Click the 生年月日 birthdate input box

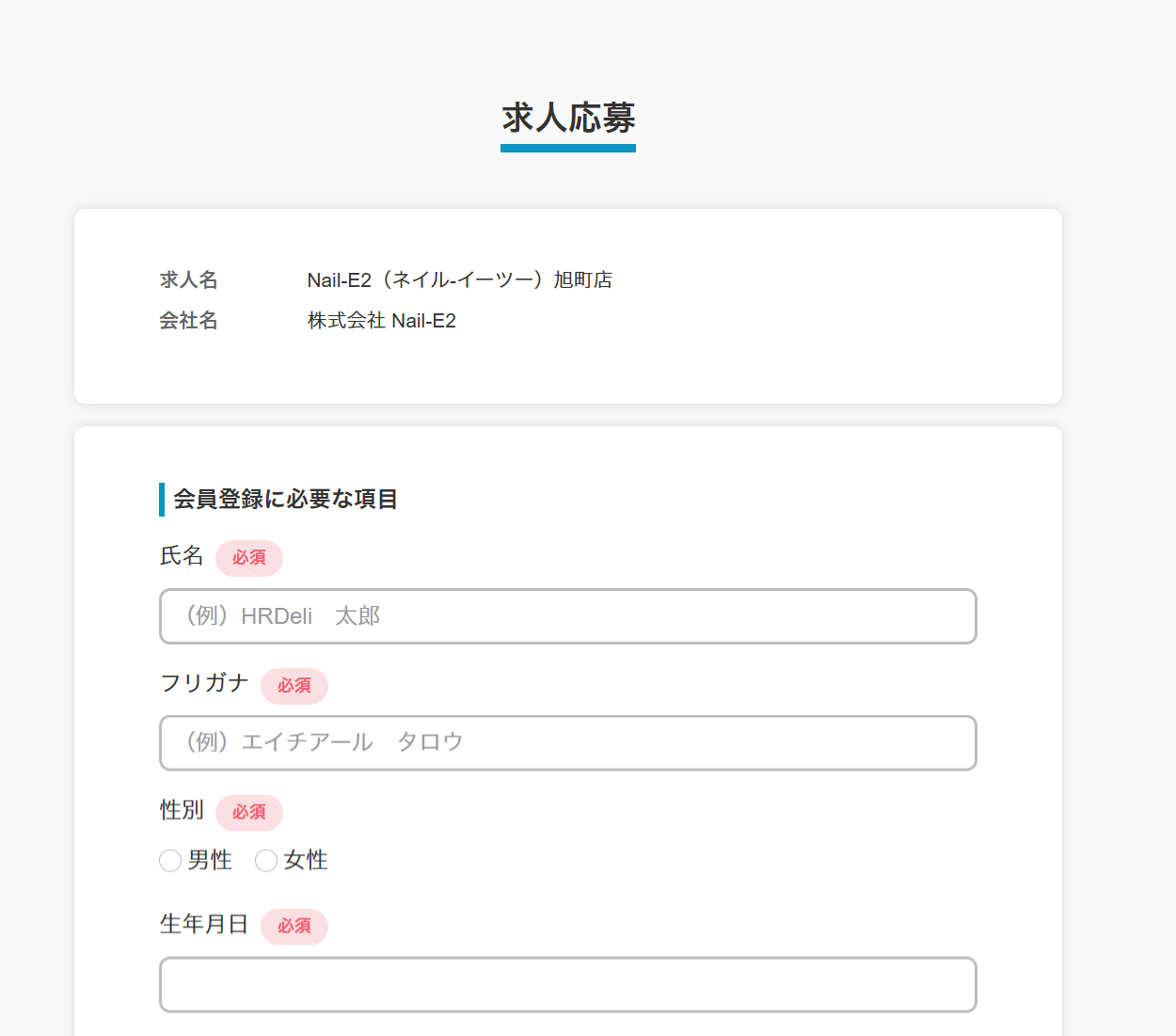click(567, 984)
